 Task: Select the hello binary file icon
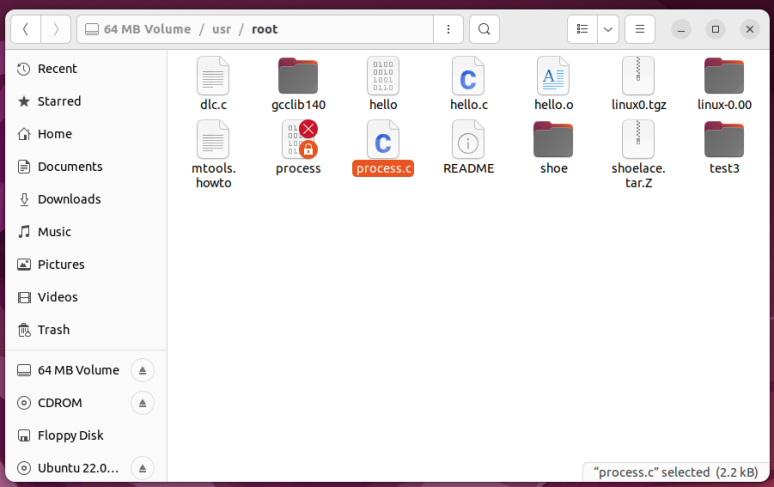point(383,76)
